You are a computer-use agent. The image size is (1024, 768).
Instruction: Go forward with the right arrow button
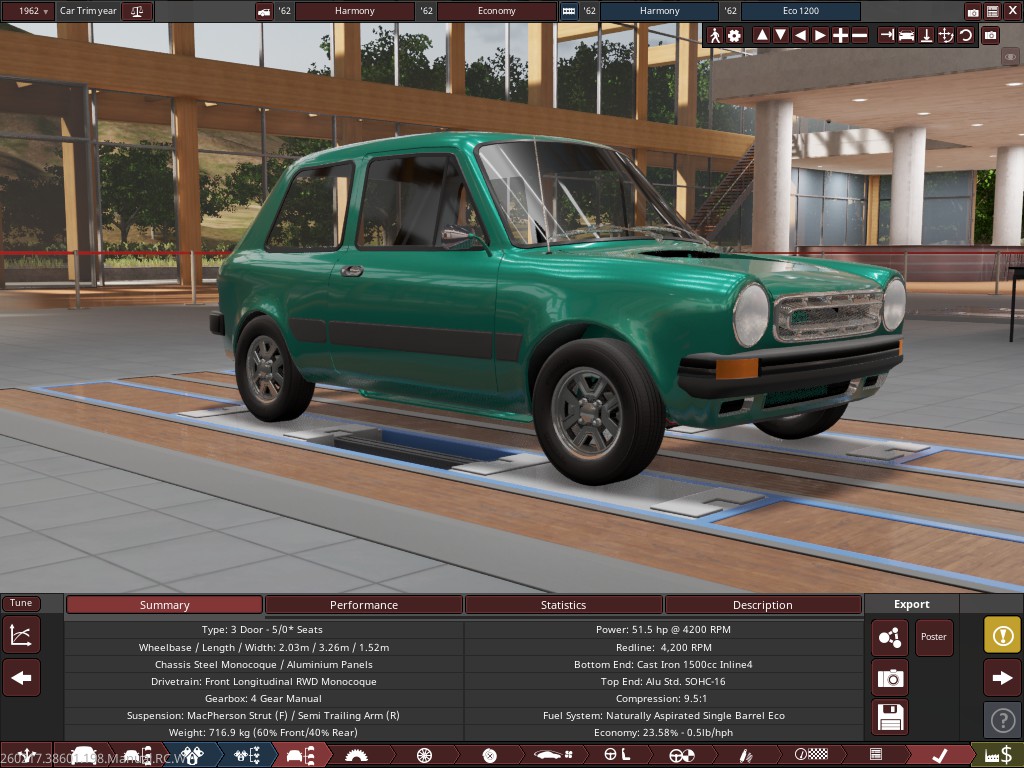point(1002,678)
